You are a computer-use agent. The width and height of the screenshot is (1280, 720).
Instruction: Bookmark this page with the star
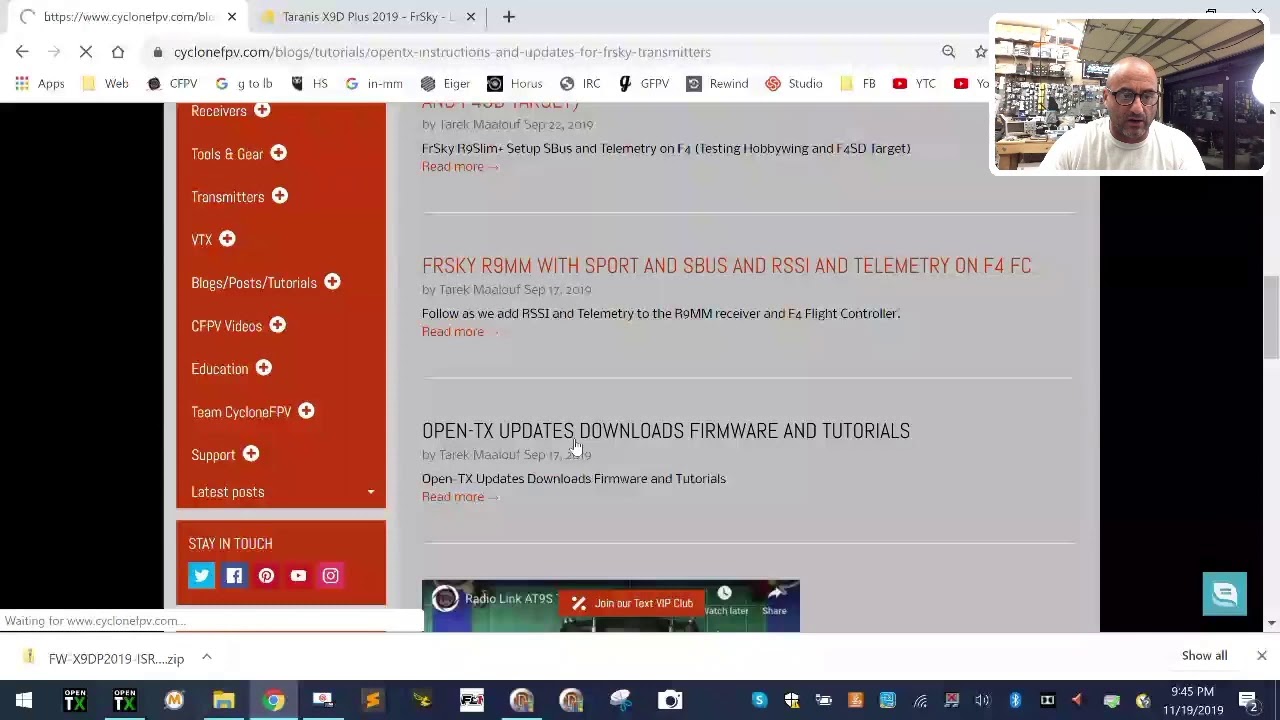click(x=980, y=52)
